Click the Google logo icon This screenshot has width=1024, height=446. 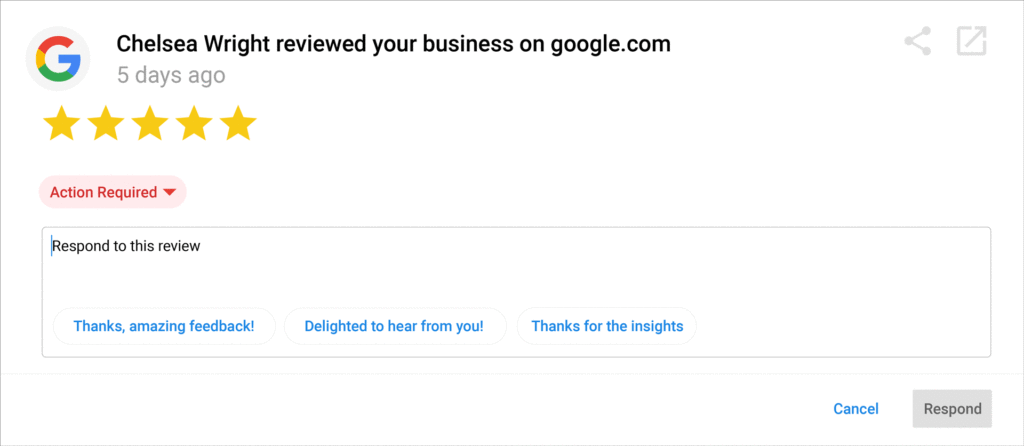[x=58, y=59]
